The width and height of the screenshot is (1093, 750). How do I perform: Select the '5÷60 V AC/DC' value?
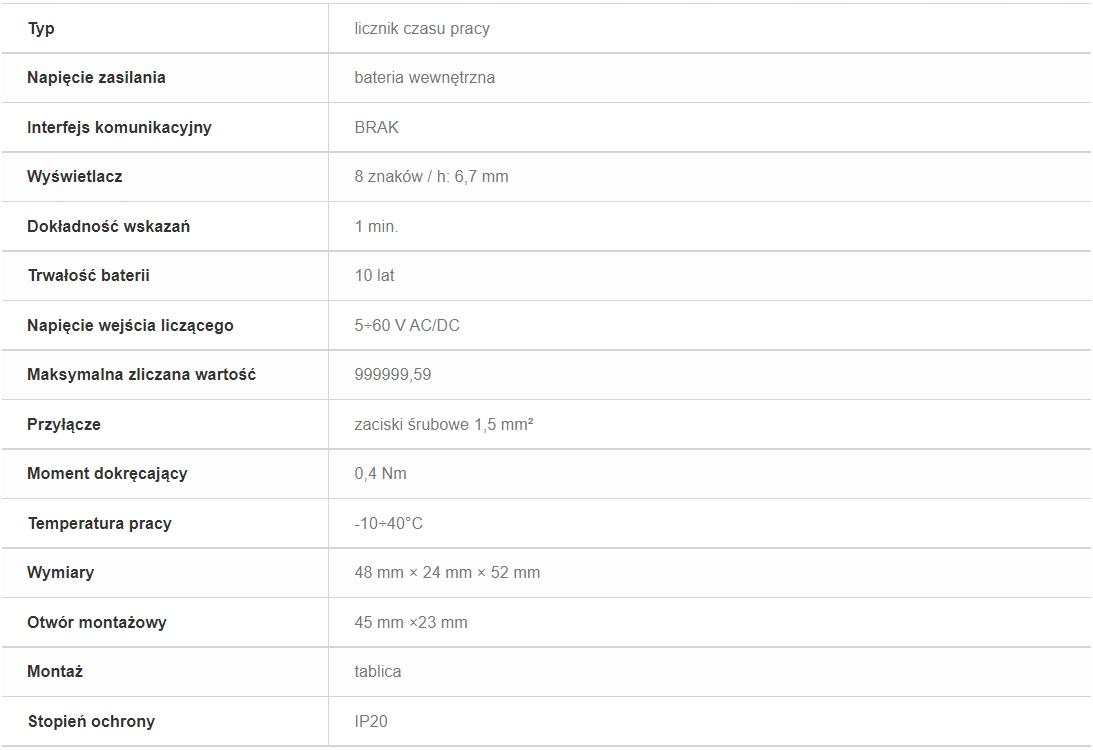(407, 326)
